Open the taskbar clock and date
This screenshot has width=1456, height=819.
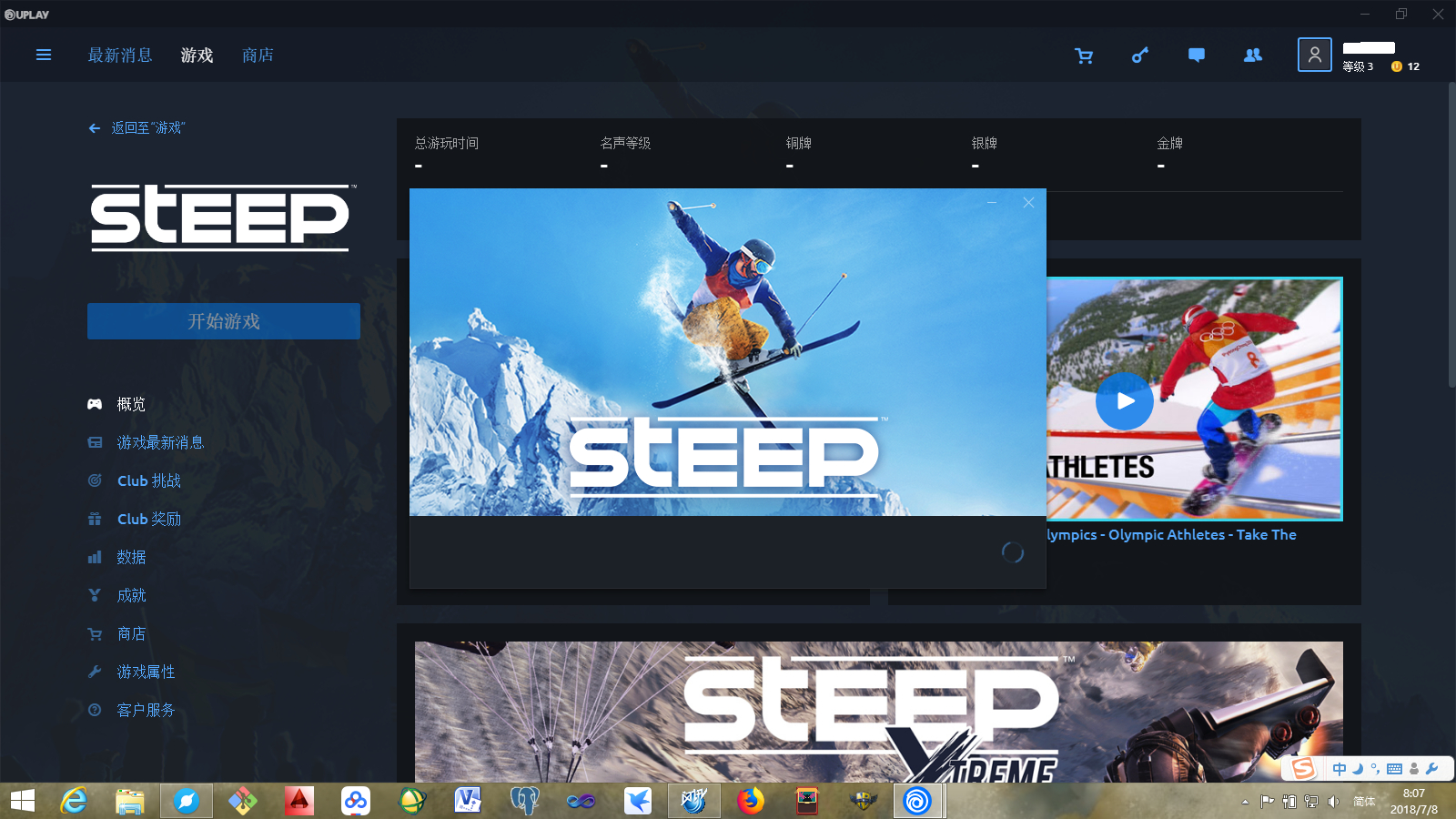coord(1414,802)
